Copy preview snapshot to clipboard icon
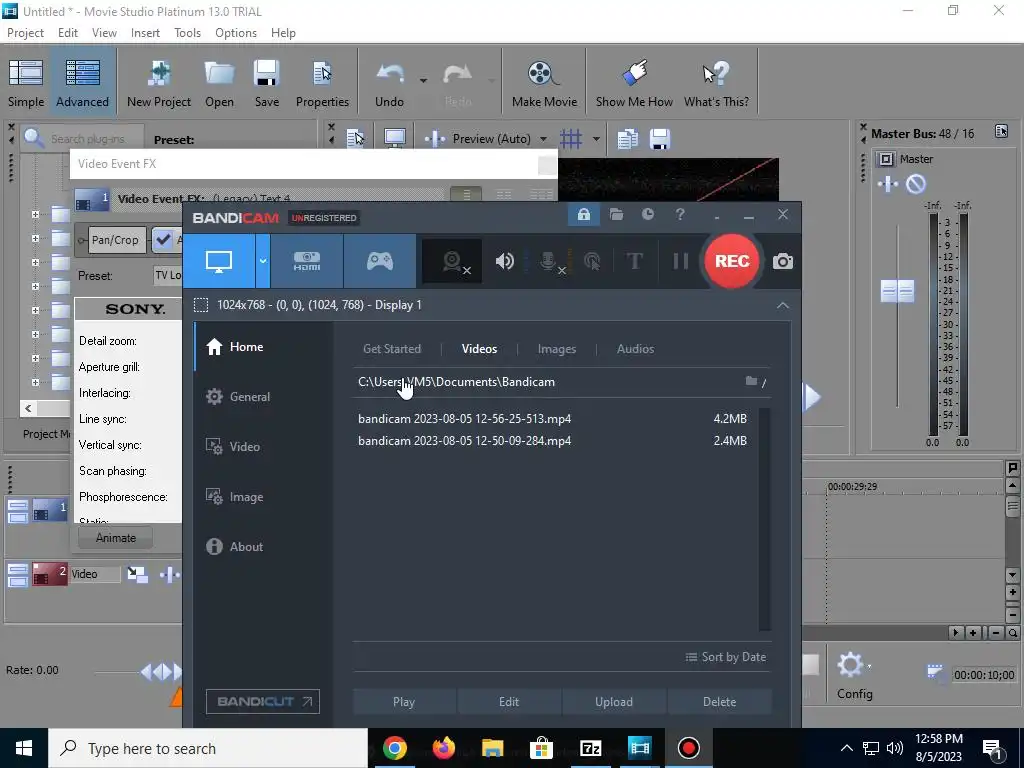 tap(628, 138)
